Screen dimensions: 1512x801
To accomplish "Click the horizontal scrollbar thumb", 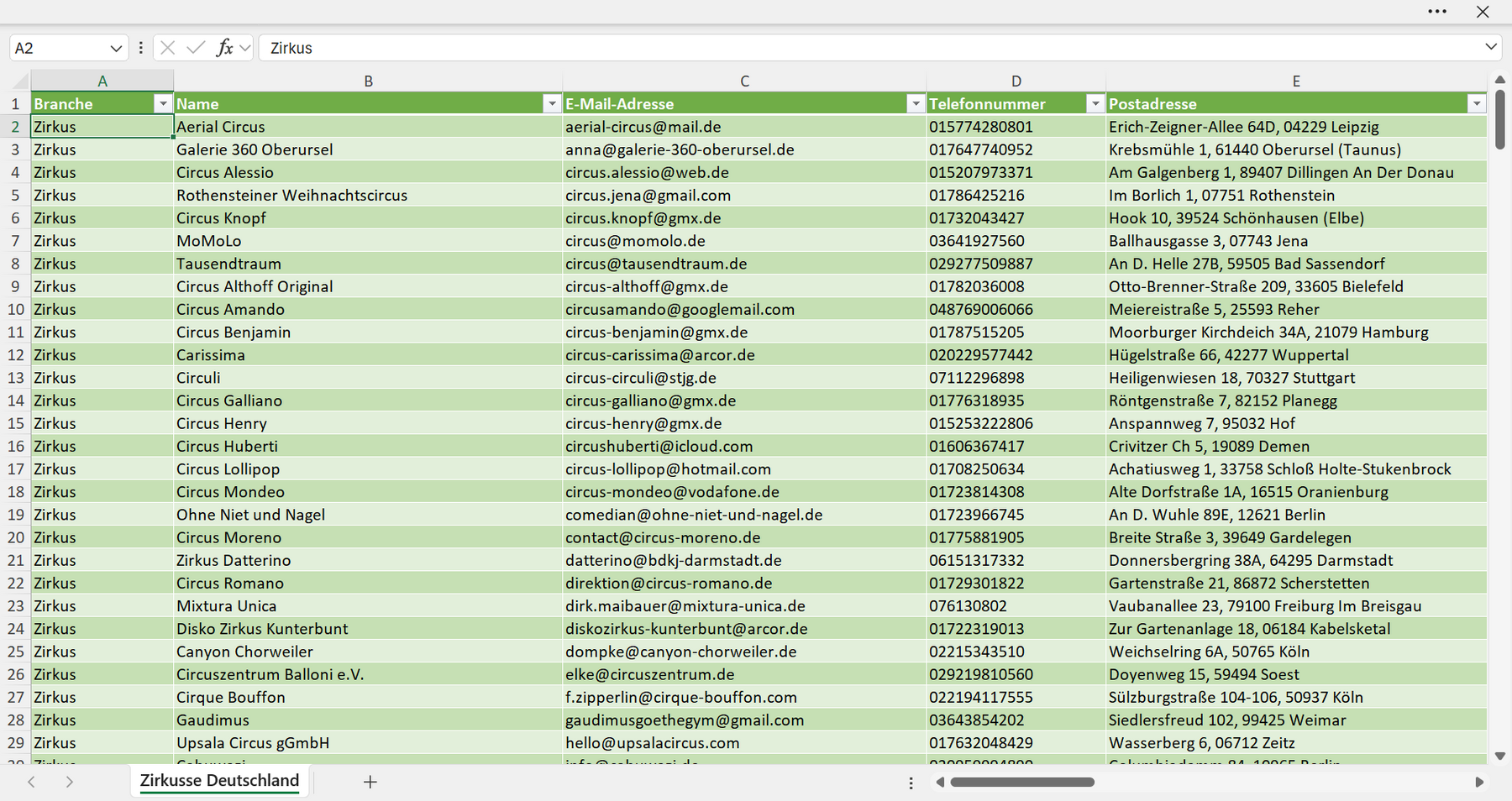I will [x=1022, y=783].
